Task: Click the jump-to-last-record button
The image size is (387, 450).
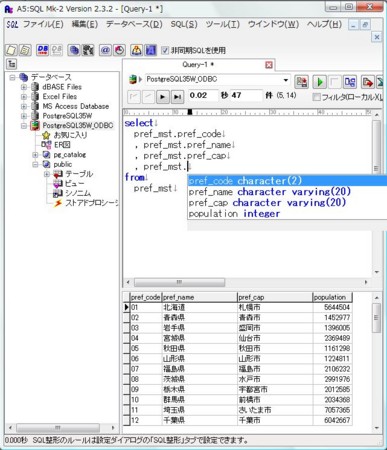Action: coord(177,97)
